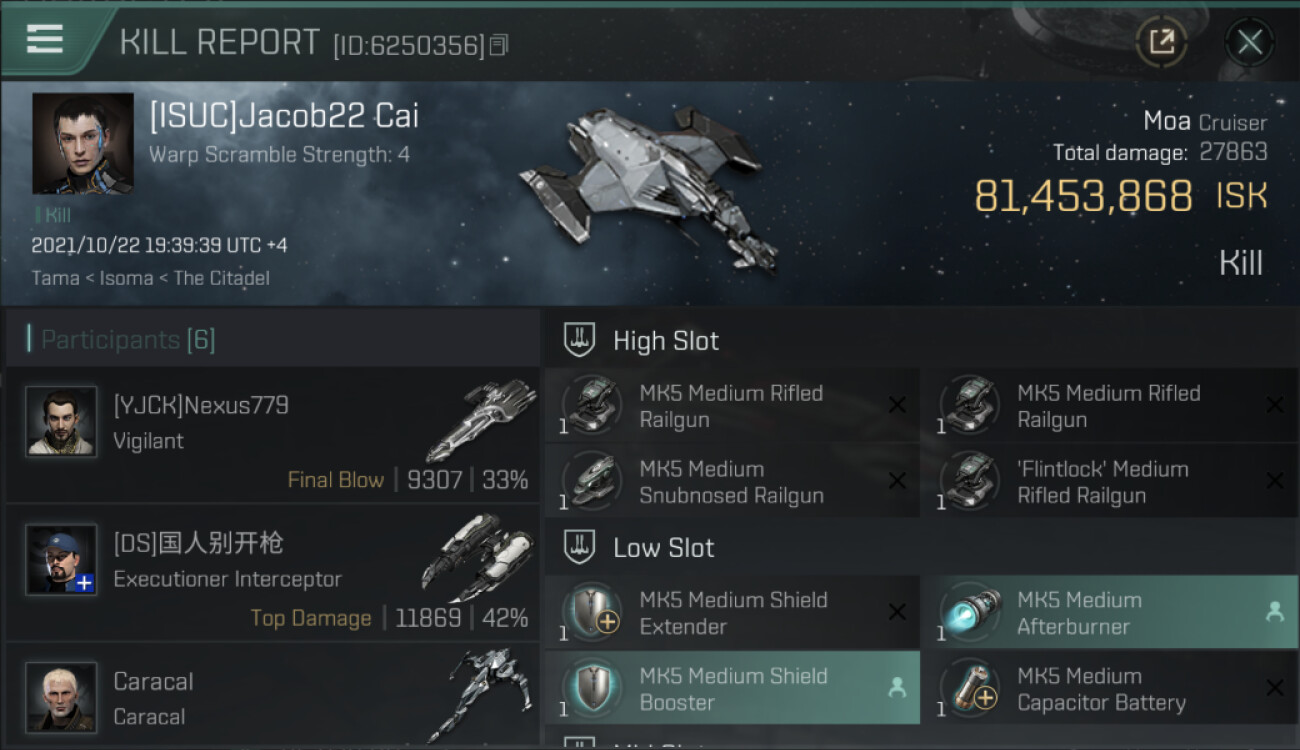Click the Executioner Interceptor pilot portrait

tap(62, 559)
